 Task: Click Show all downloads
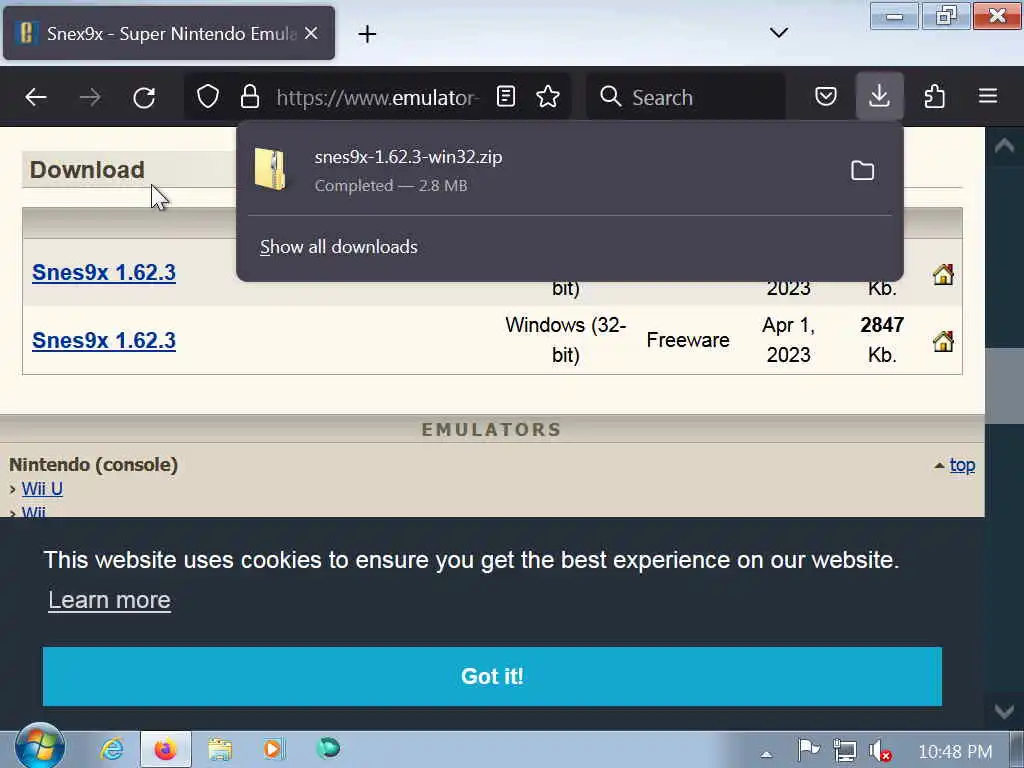click(x=338, y=247)
